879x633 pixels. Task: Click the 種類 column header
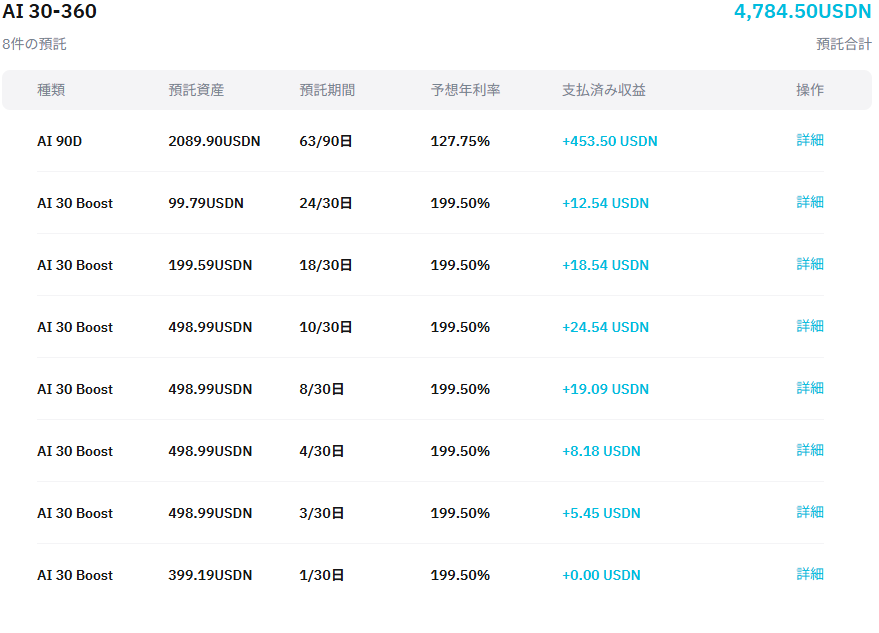51,90
